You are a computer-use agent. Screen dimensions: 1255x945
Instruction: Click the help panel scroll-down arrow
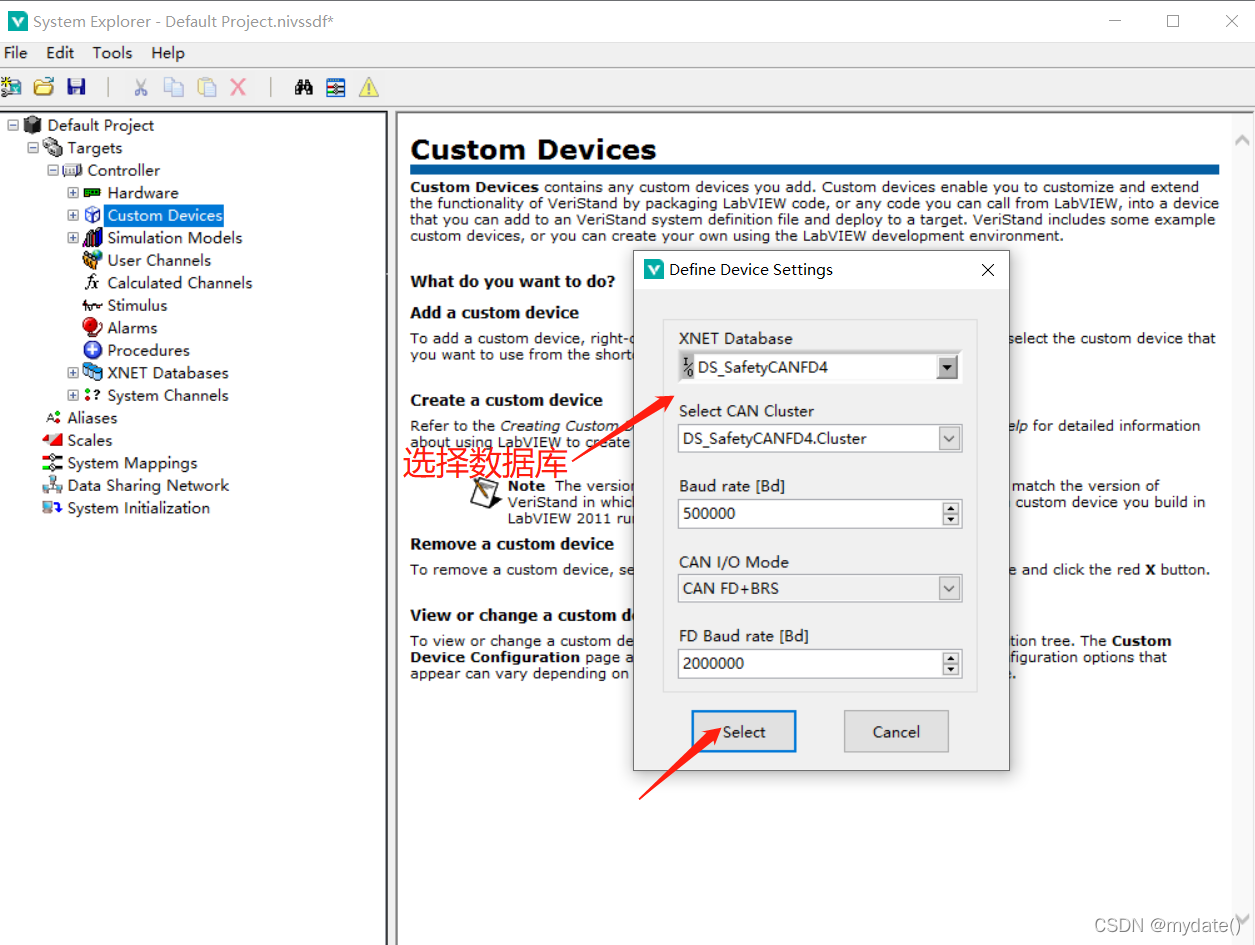[1241, 917]
